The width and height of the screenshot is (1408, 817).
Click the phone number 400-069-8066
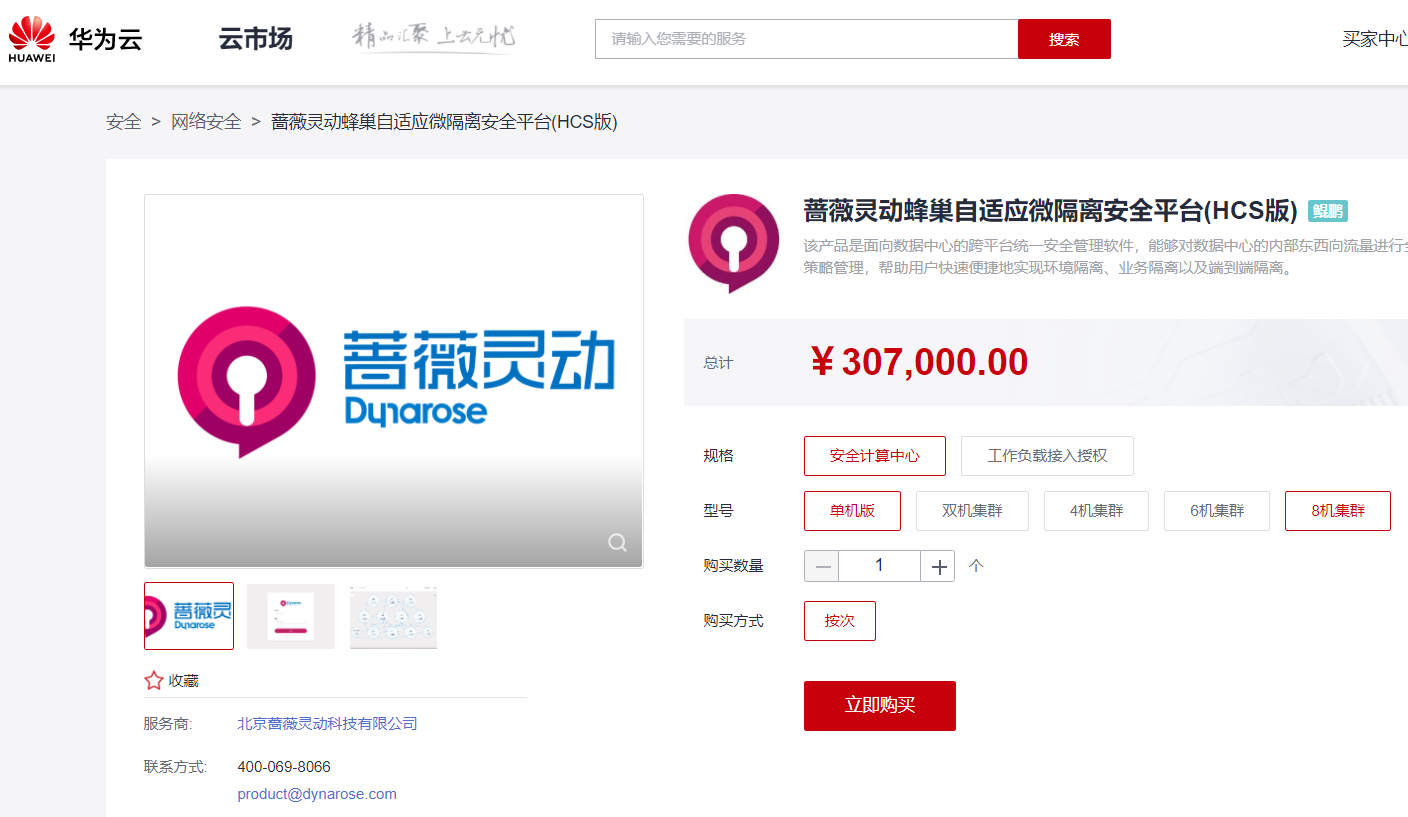pos(284,767)
